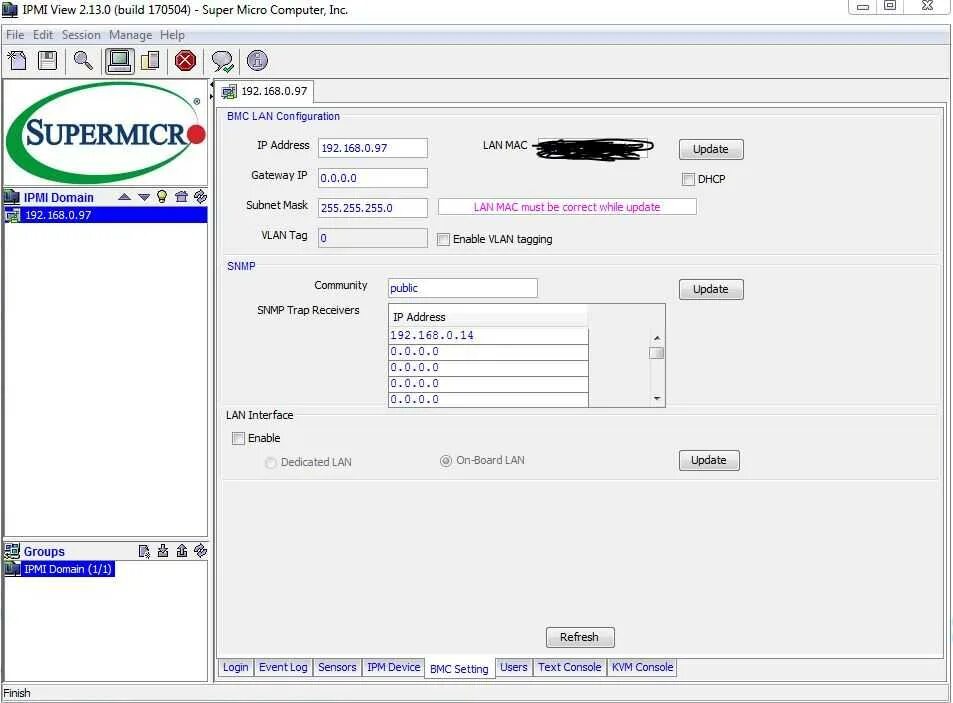
Task: Click the down triangle in IPMI Domain header
Action: (144, 197)
